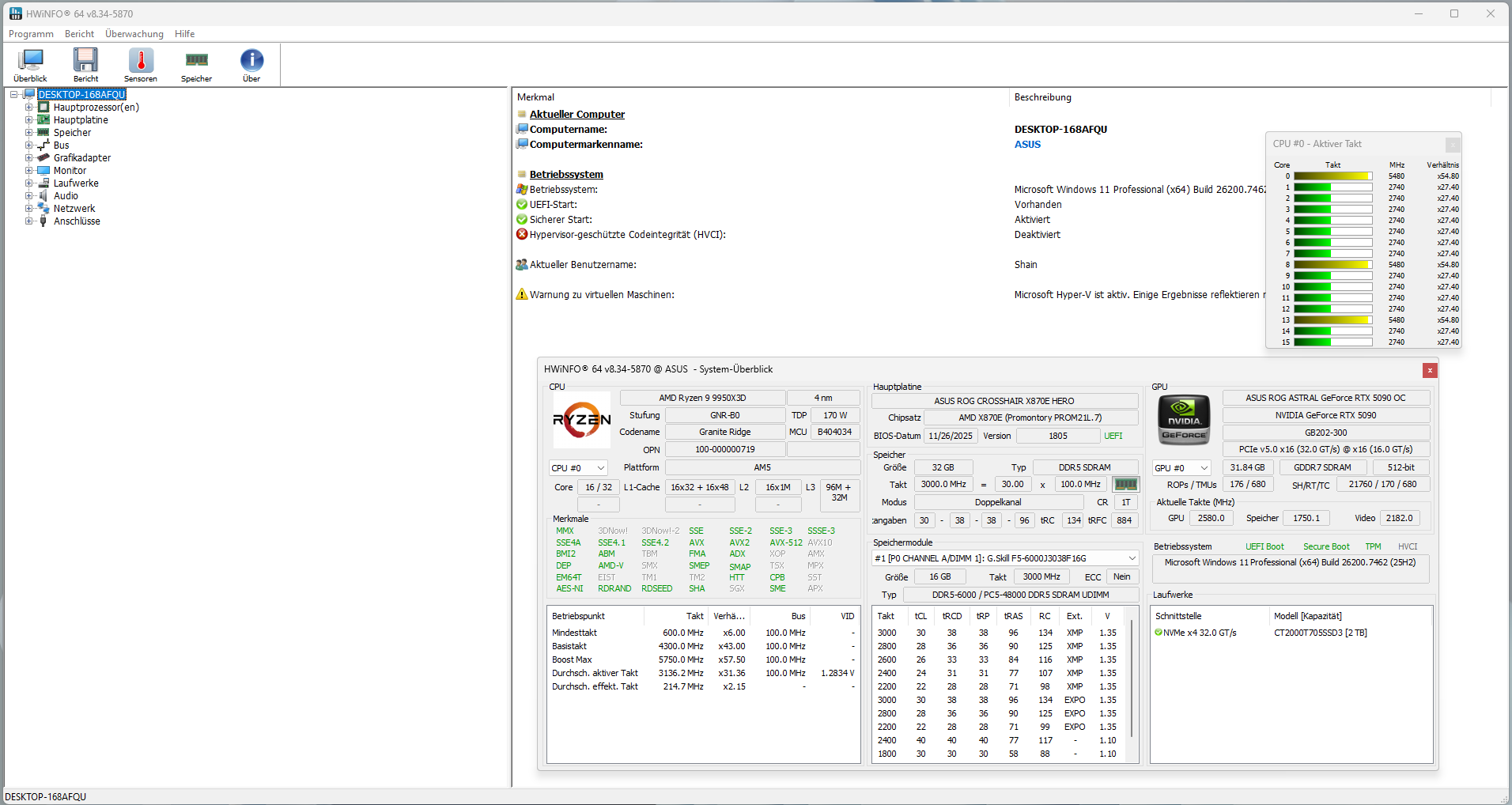The height and width of the screenshot is (805, 1512).
Task: Click yellow warning icon for virtuelle Maschinen
Action: coord(522,294)
